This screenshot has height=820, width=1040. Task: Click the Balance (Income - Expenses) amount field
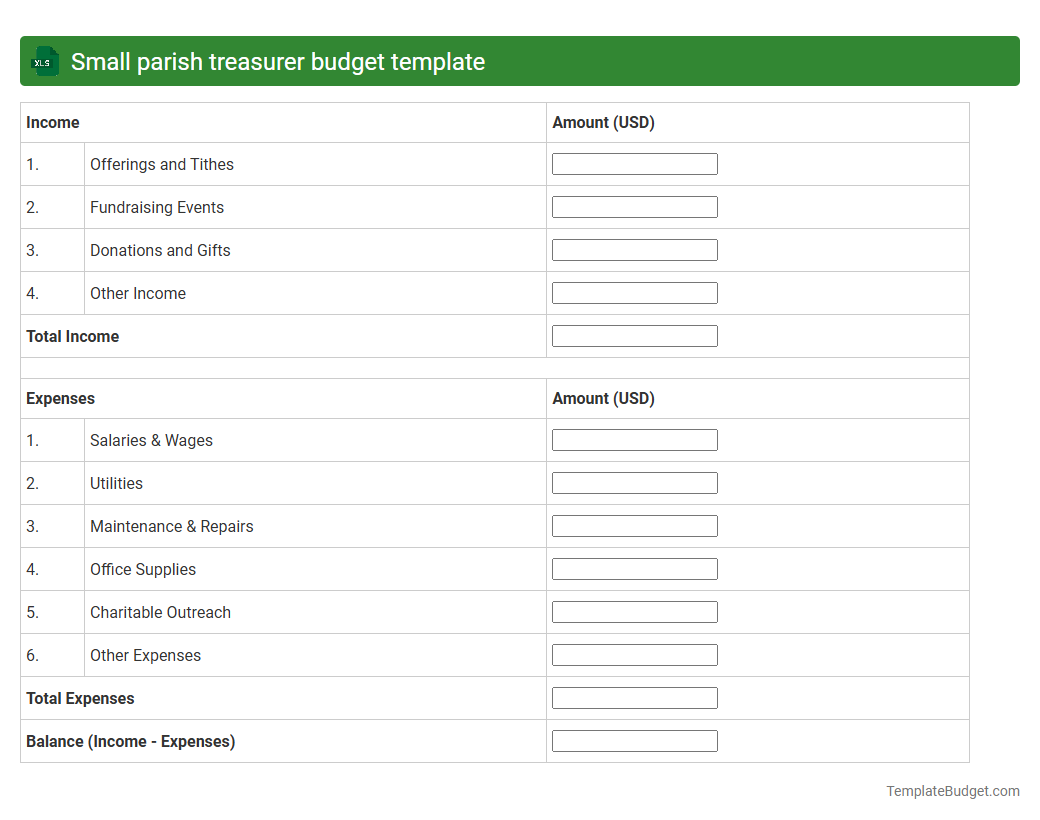tap(634, 740)
